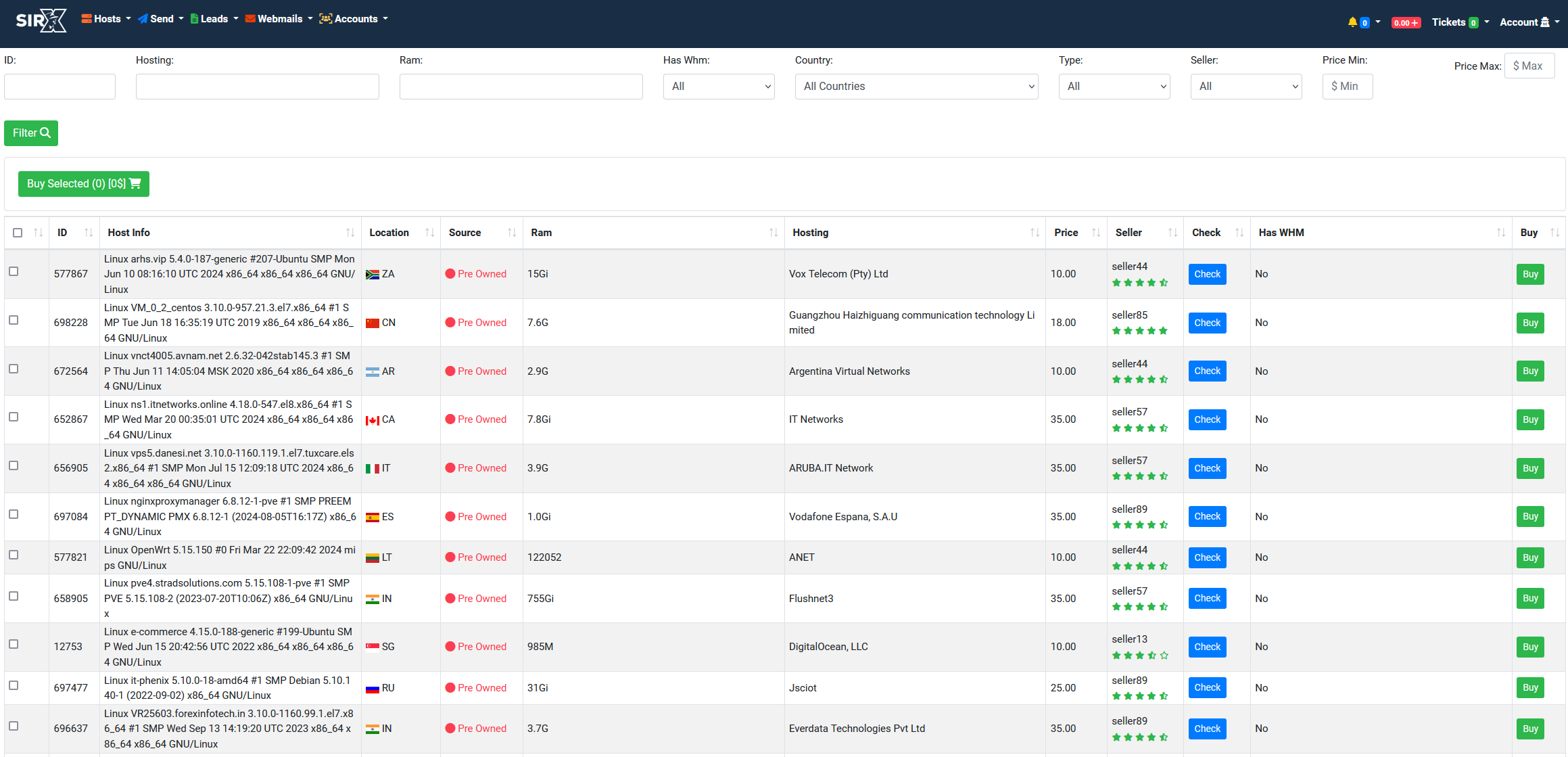The image size is (1568, 757).
Task: Sort by Location column arrows
Action: coord(429,233)
